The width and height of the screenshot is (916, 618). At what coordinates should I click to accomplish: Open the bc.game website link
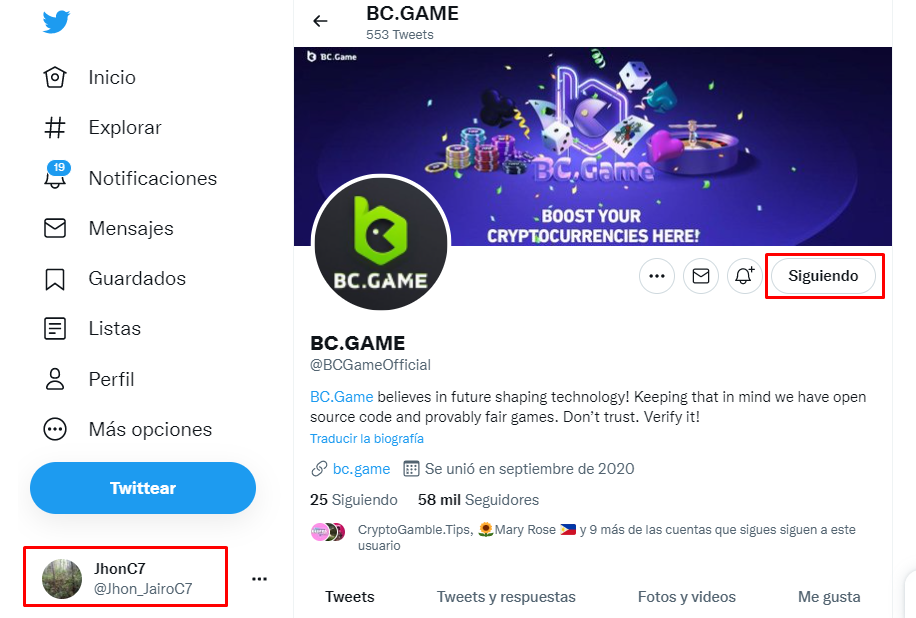tap(360, 468)
